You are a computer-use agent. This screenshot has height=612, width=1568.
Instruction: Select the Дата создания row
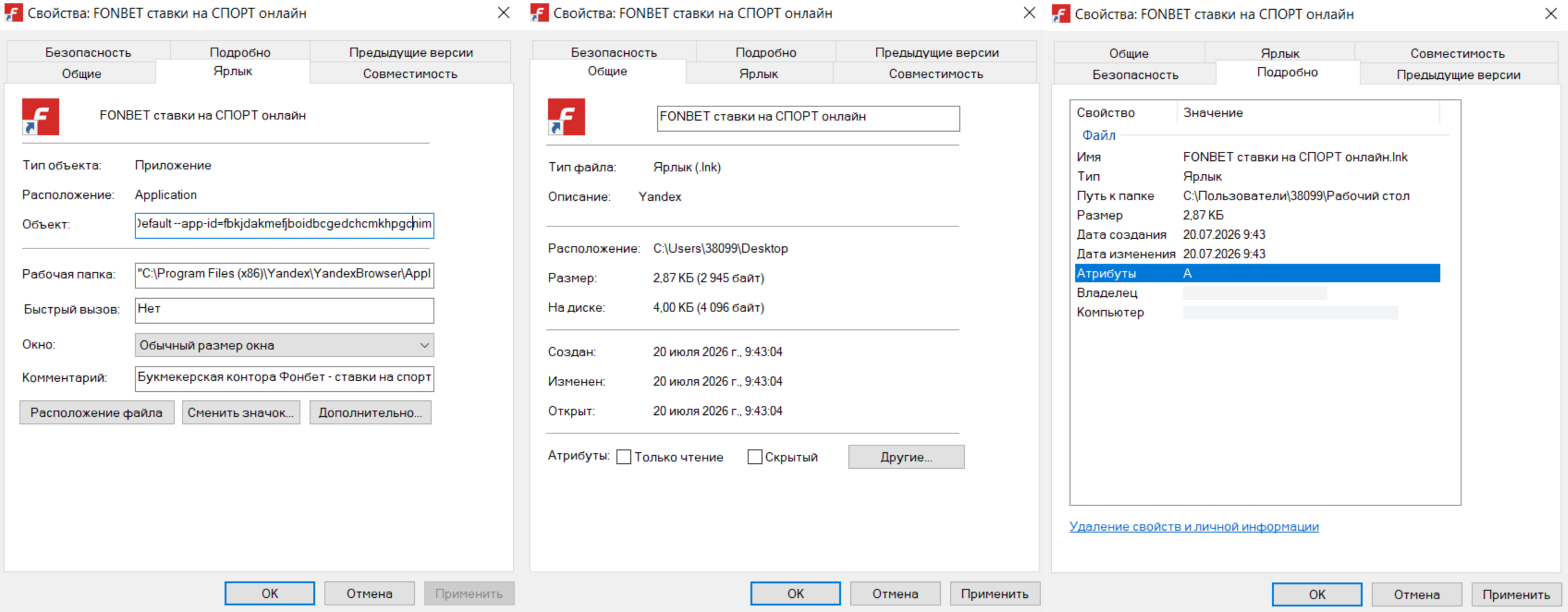click(x=1257, y=234)
